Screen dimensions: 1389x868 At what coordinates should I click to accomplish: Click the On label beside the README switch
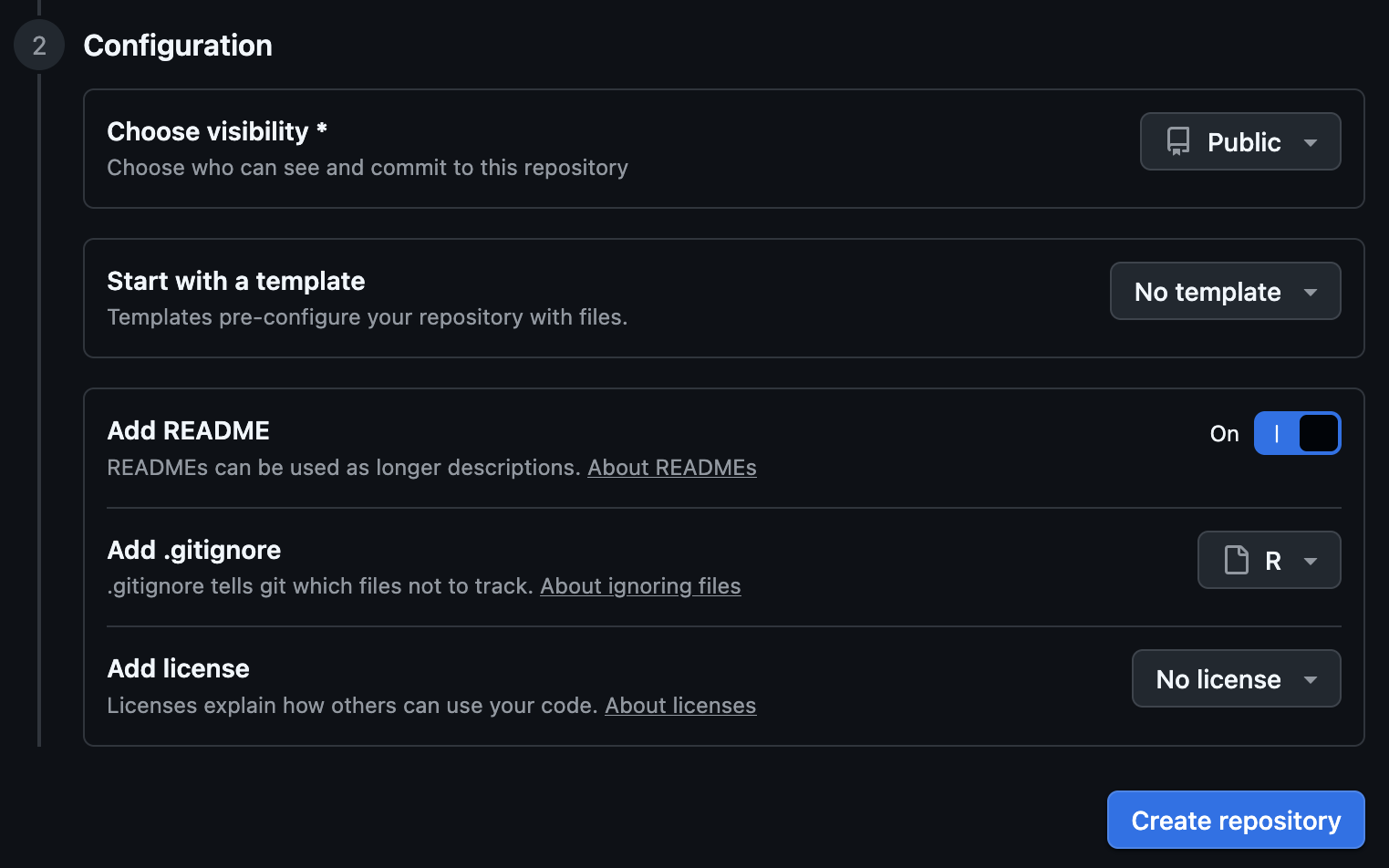[1224, 433]
